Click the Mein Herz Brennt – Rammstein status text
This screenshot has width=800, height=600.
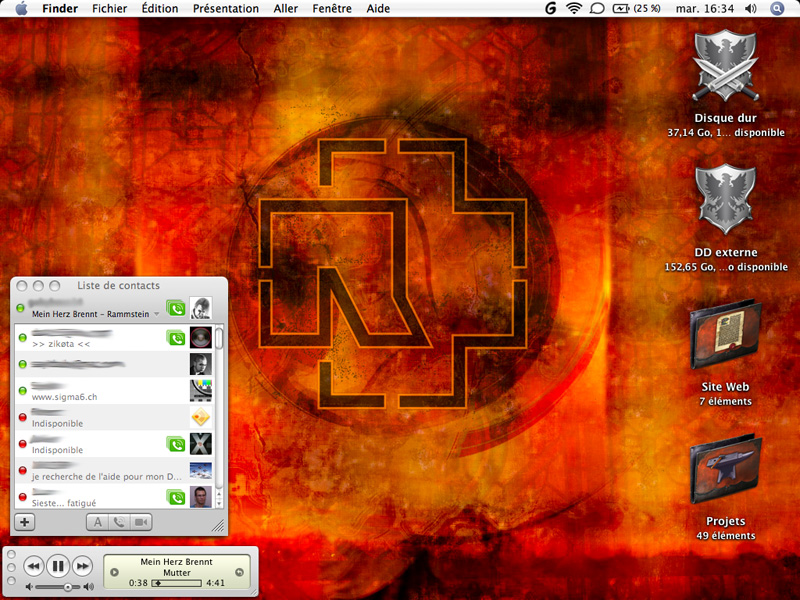(90, 314)
